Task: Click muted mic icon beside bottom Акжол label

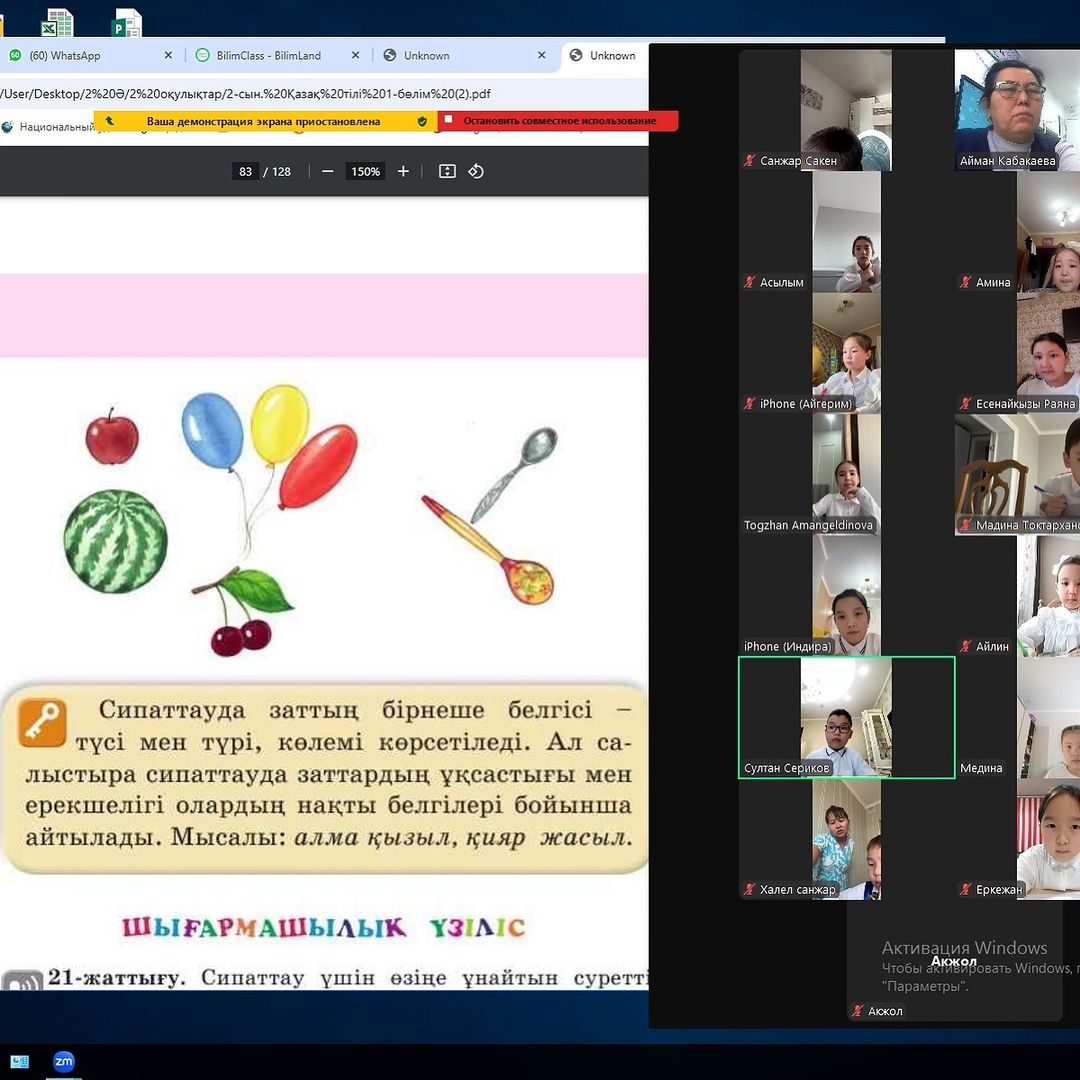Action: point(858,1011)
